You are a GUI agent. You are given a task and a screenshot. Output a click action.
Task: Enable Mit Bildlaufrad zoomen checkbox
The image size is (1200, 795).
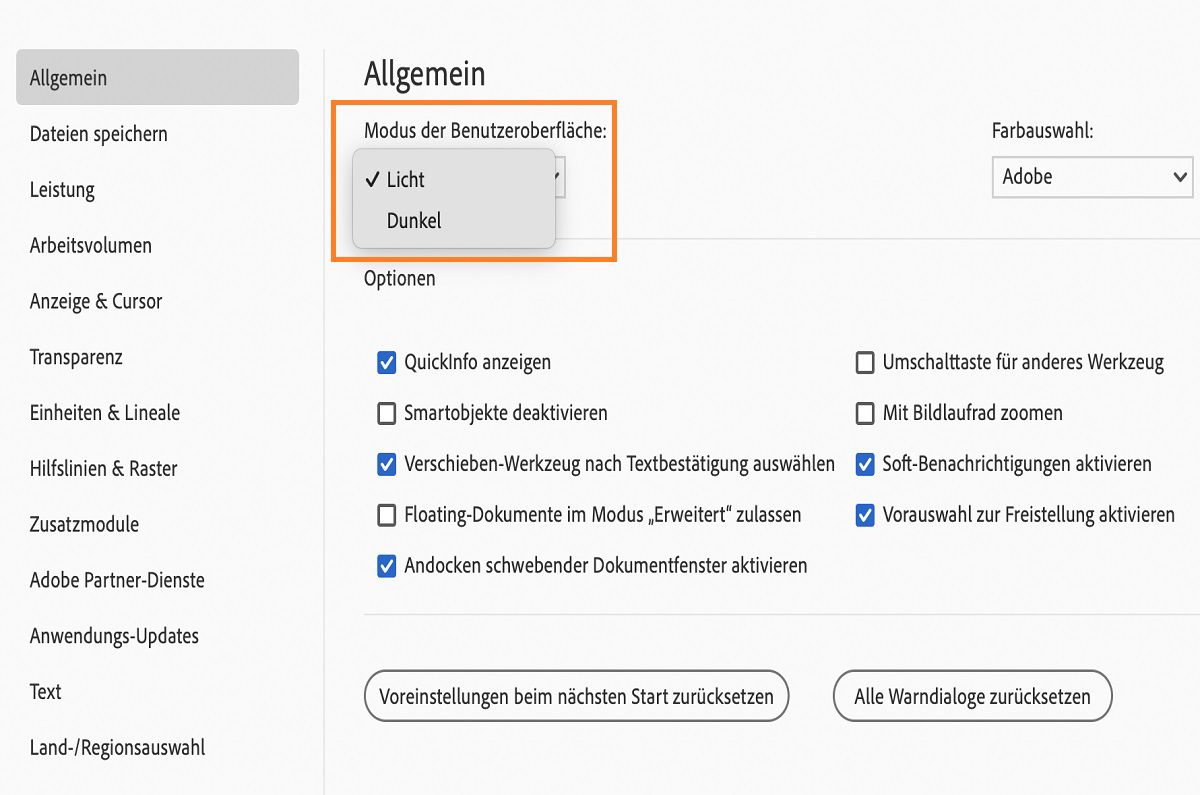(865, 413)
